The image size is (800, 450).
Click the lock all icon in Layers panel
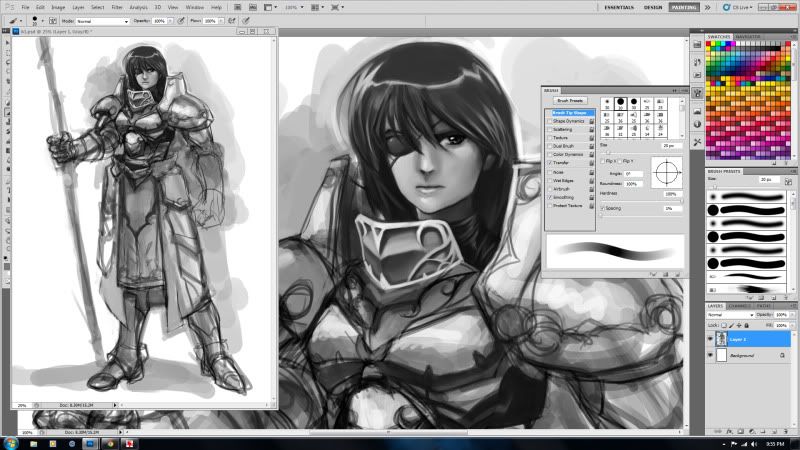[x=744, y=325]
